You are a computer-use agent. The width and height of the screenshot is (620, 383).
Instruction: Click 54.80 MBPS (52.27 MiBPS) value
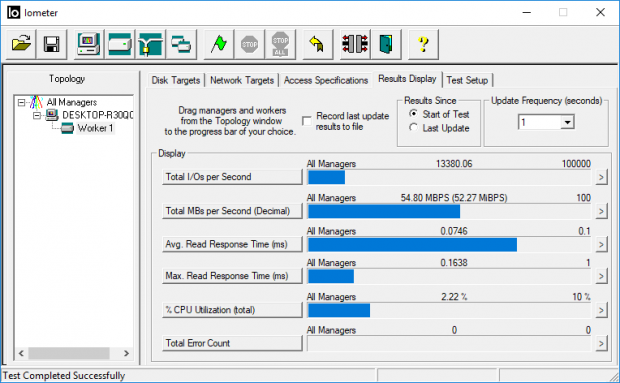[x=454, y=198]
